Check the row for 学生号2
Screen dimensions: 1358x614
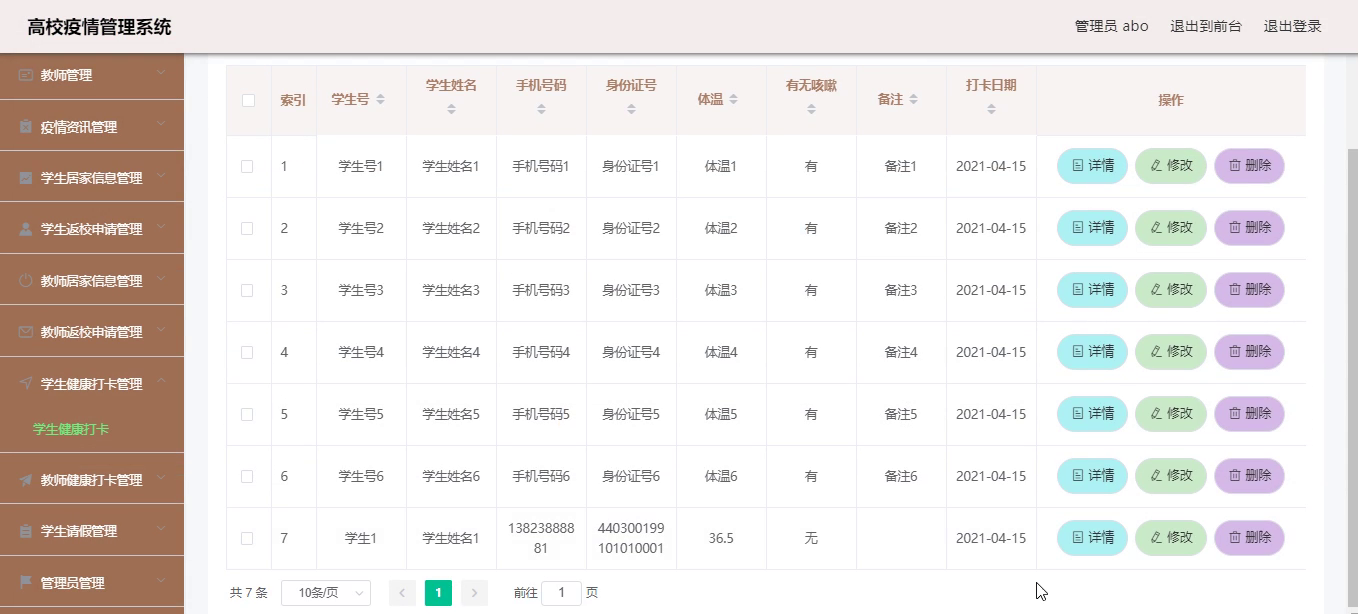point(247,228)
